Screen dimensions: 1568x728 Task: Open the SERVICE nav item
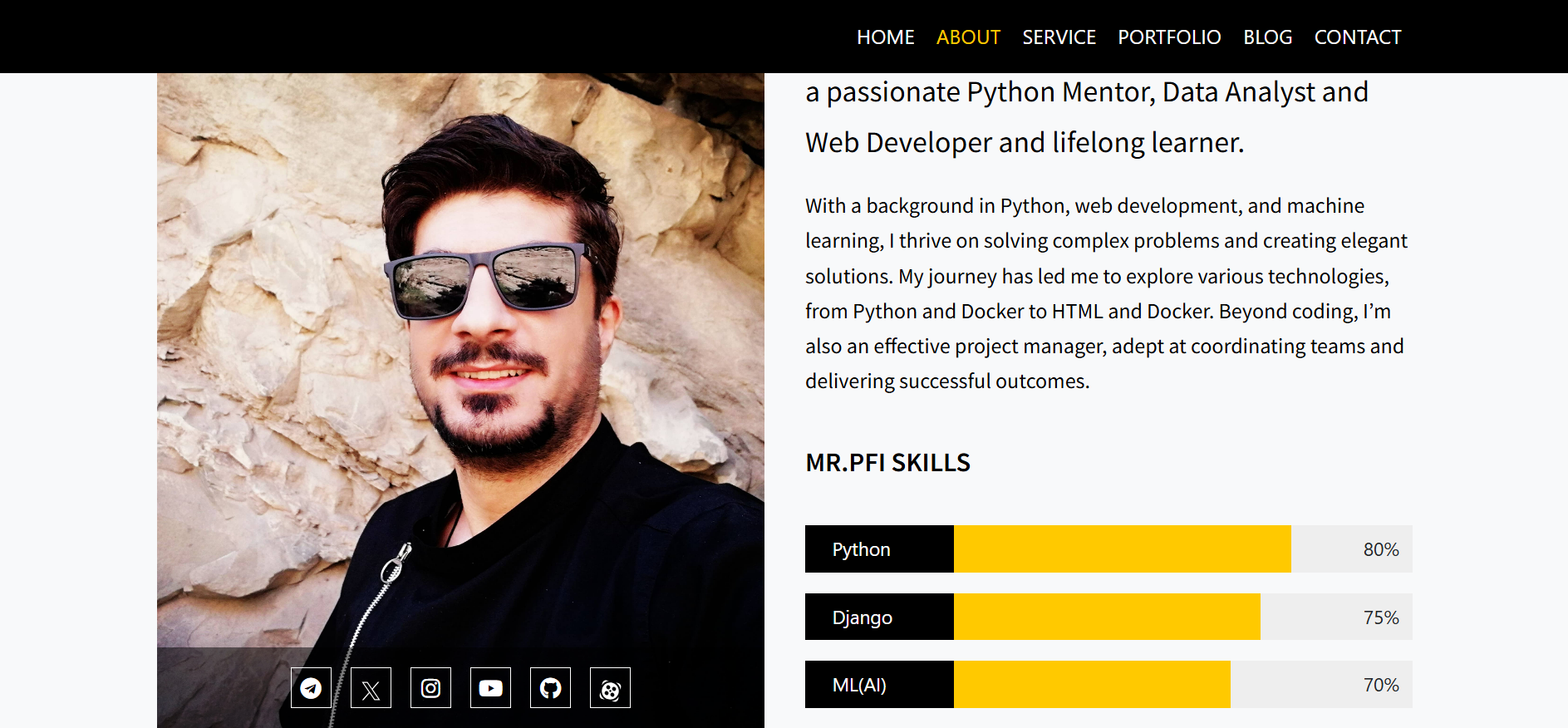click(1059, 37)
